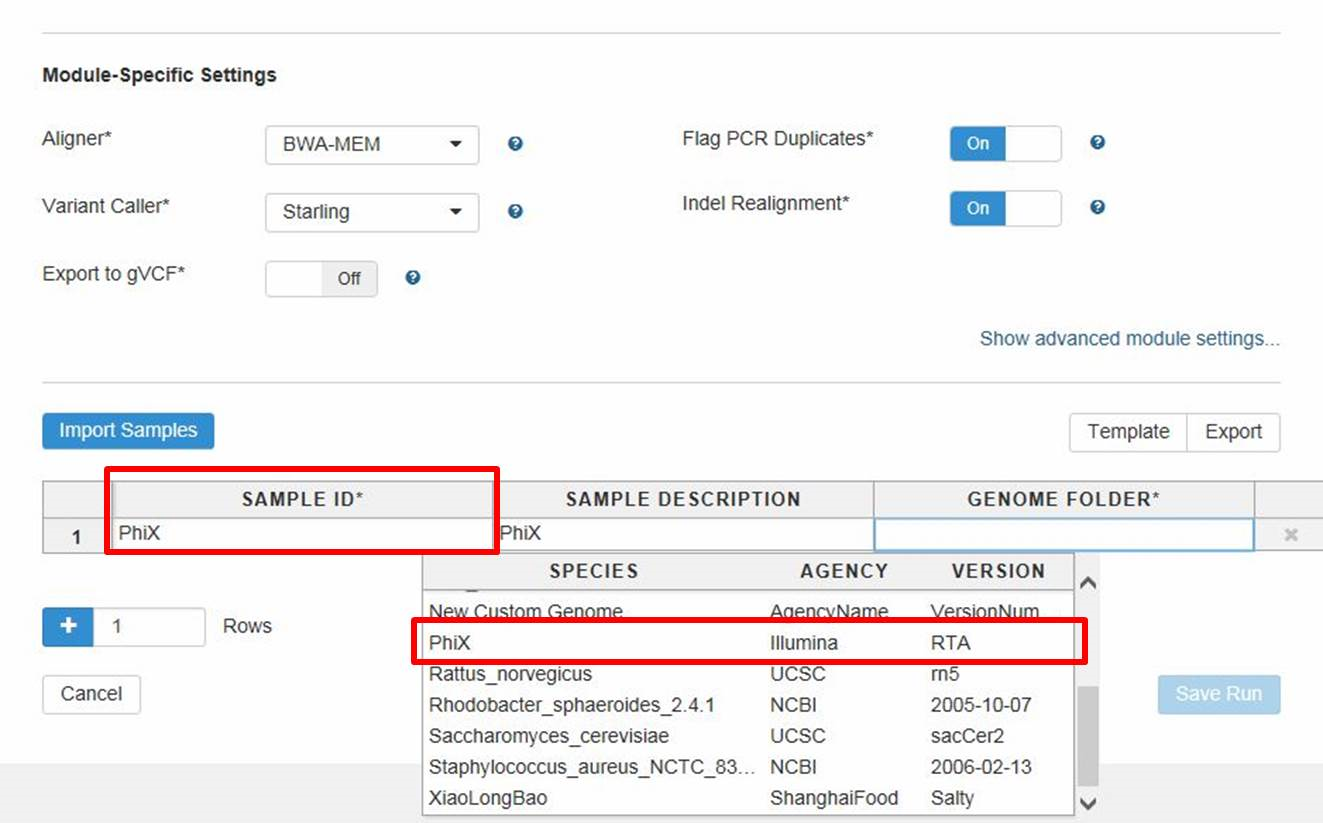Click help icon beside Flag PCR Duplicates

(x=1097, y=143)
